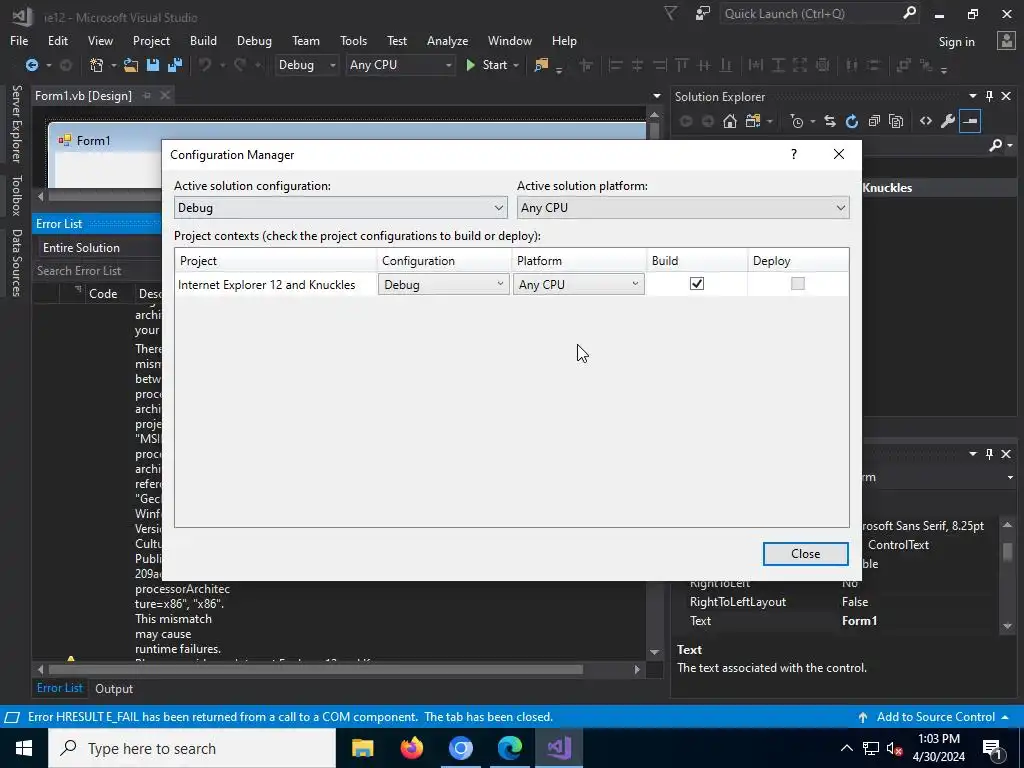Open the project Platform Any CPU dropdown
Screen dimensions: 1024x768
click(x=579, y=284)
